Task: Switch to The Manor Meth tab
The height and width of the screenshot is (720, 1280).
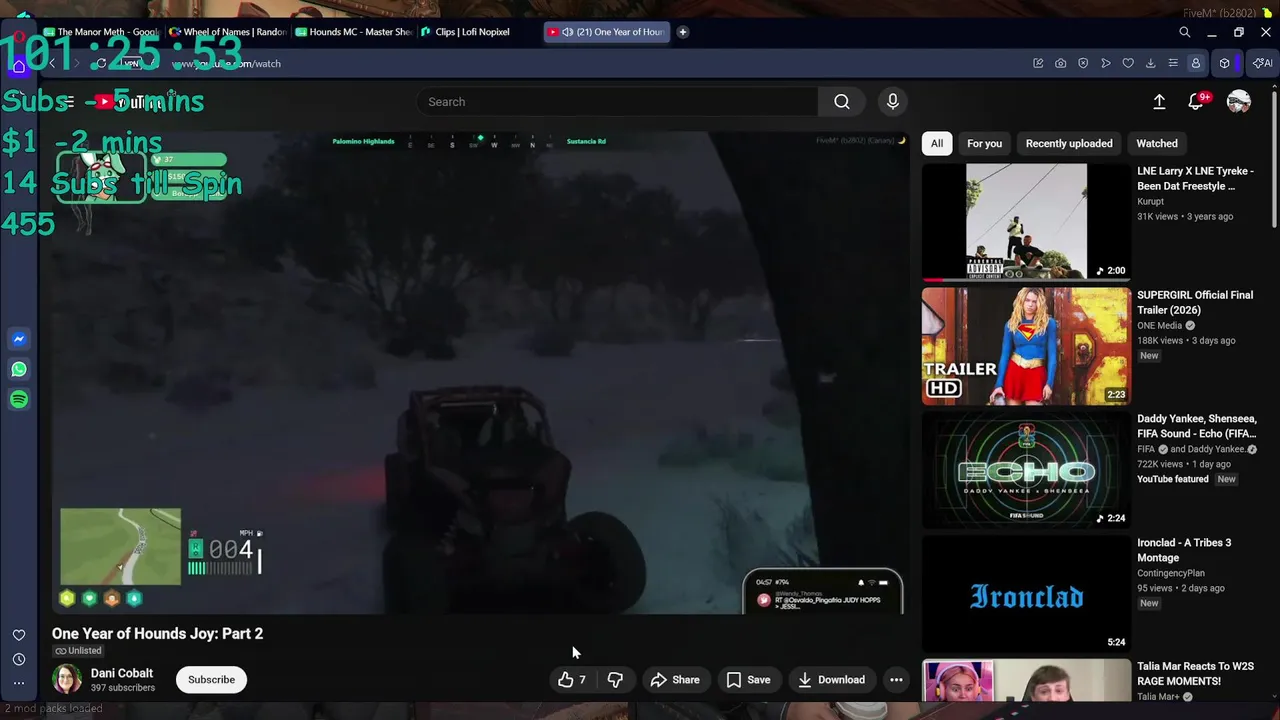Action: pyautogui.click(x=100, y=32)
